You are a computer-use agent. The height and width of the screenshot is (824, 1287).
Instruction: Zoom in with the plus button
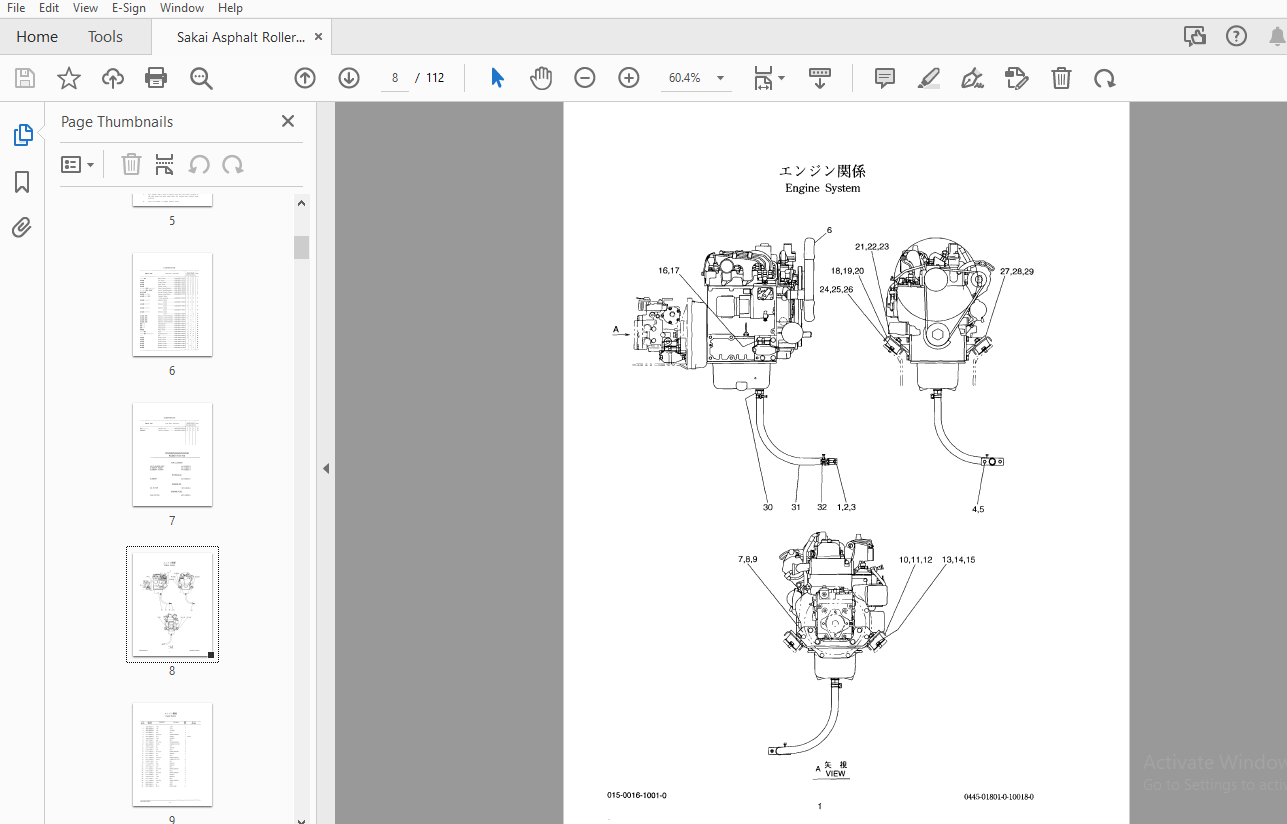629,78
